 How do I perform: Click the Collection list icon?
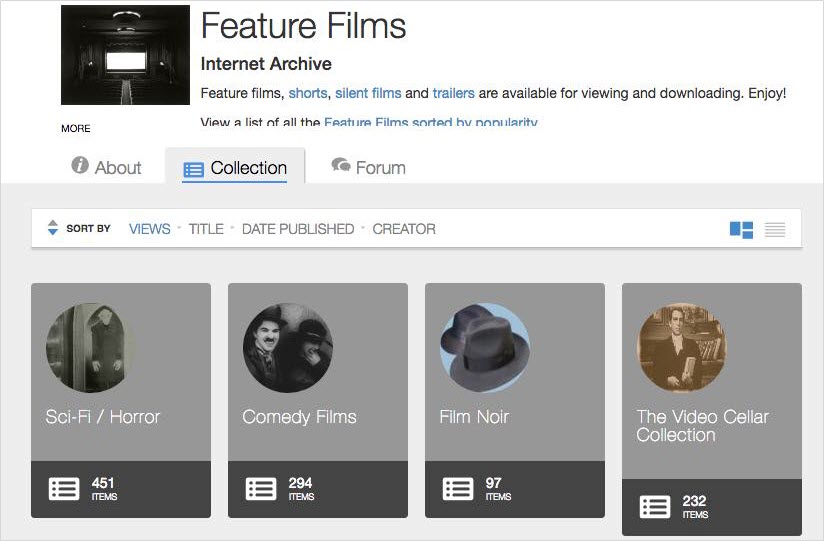[x=193, y=169]
